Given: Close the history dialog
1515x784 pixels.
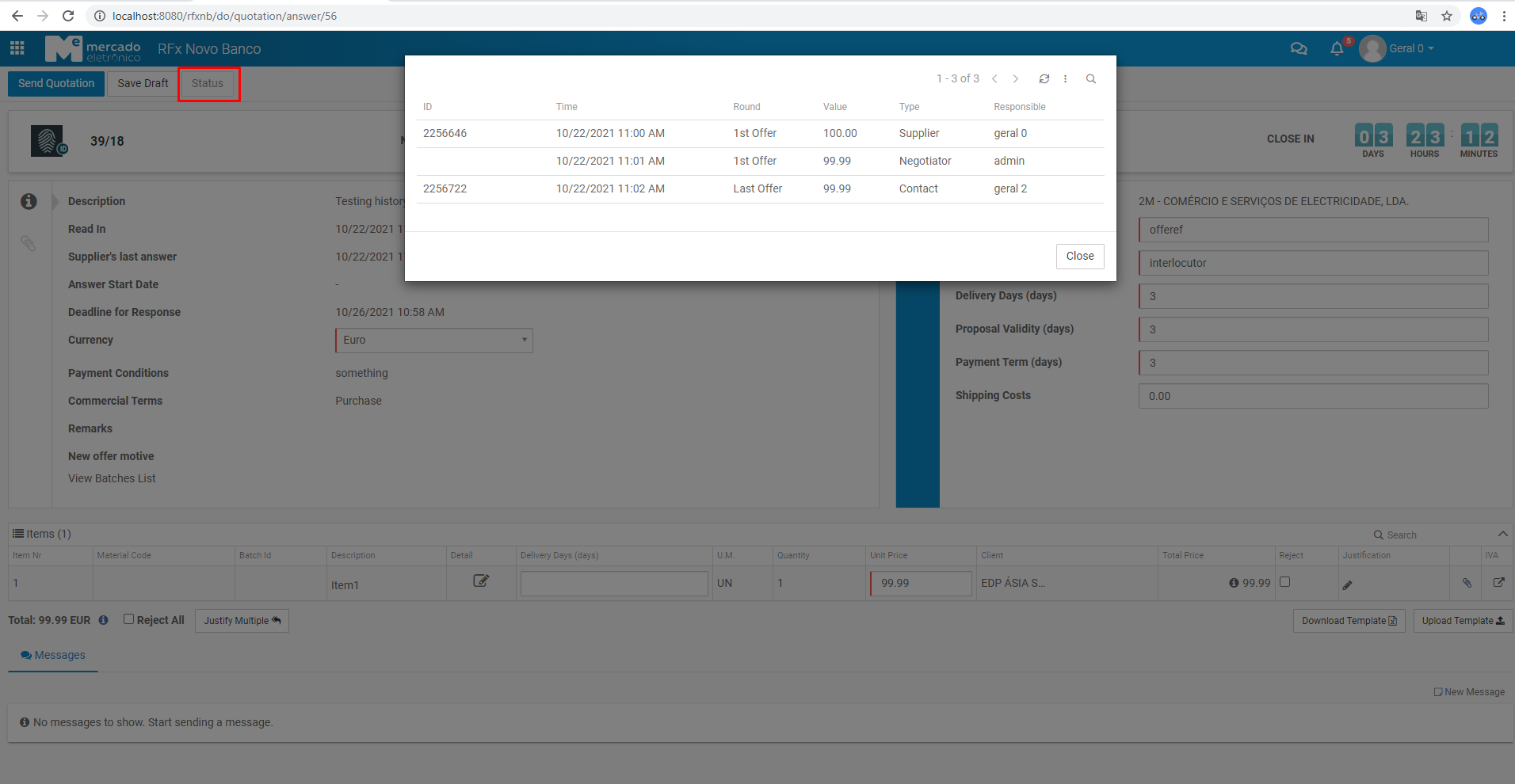Looking at the screenshot, I should tap(1079, 256).
